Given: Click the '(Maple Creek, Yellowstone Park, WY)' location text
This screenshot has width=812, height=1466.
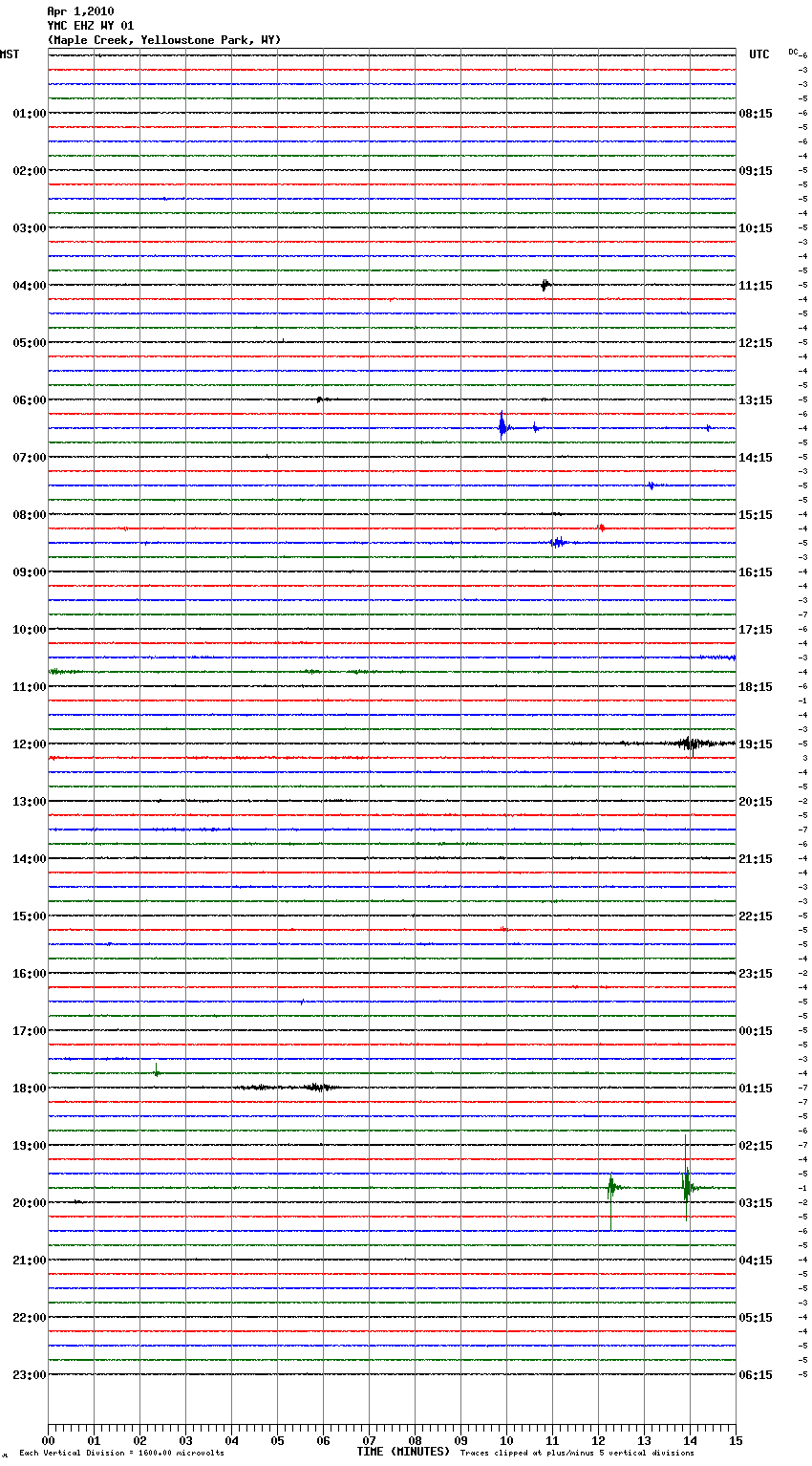Looking at the screenshot, I should pyautogui.click(x=164, y=40).
